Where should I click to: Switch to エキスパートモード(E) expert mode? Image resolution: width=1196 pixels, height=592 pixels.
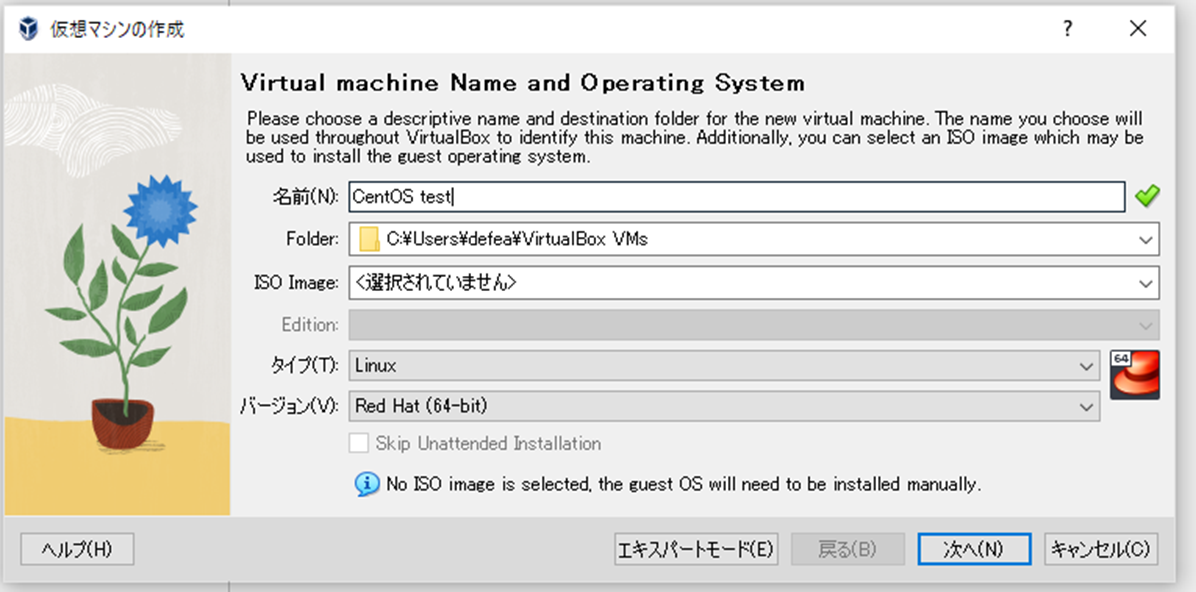[x=696, y=549]
